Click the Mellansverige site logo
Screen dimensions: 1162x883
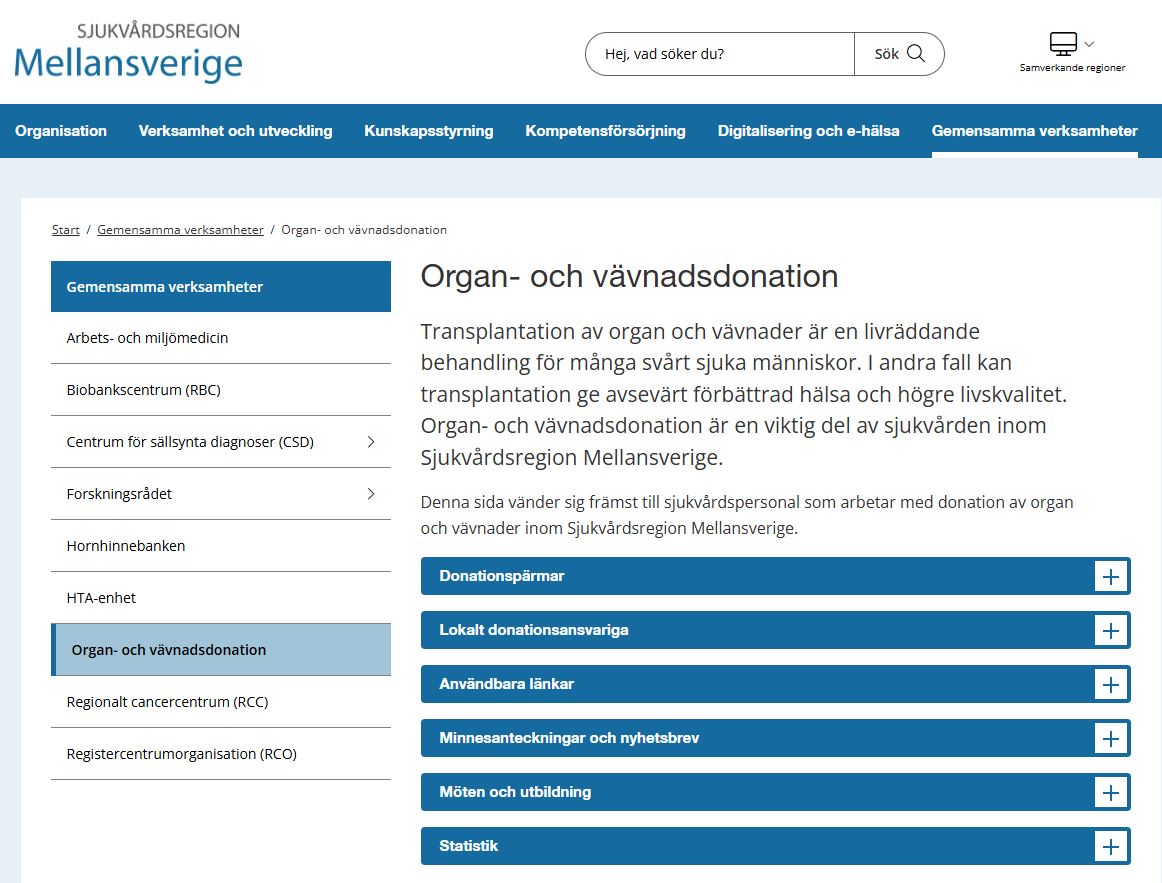(x=128, y=52)
